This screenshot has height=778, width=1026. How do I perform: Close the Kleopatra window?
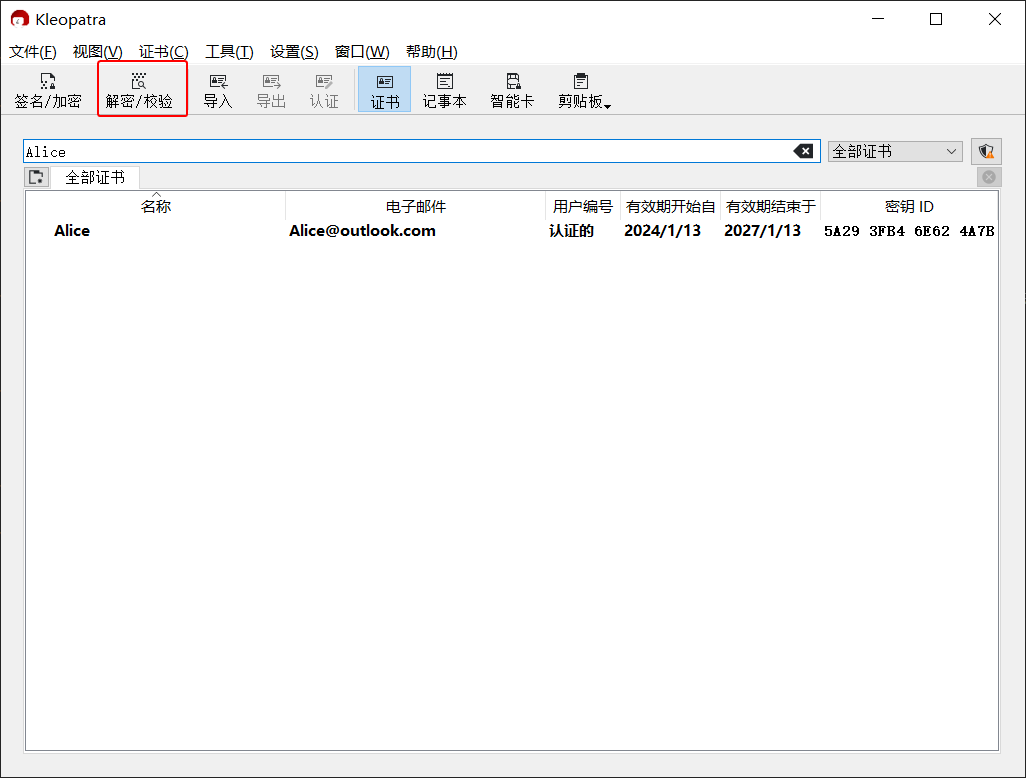pos(995,19)
